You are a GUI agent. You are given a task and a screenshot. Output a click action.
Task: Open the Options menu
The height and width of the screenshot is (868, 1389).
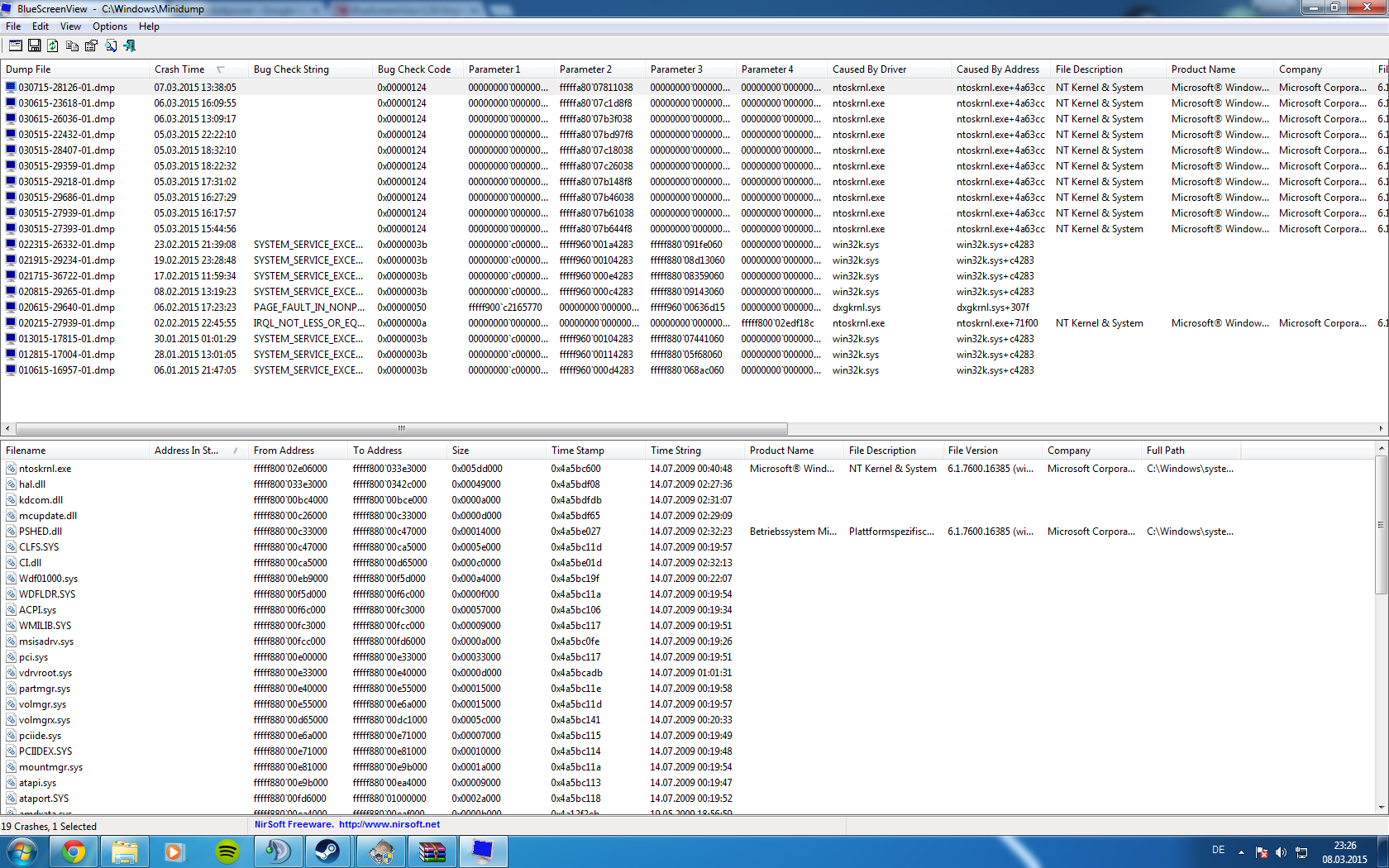click(x=110, y=26)
